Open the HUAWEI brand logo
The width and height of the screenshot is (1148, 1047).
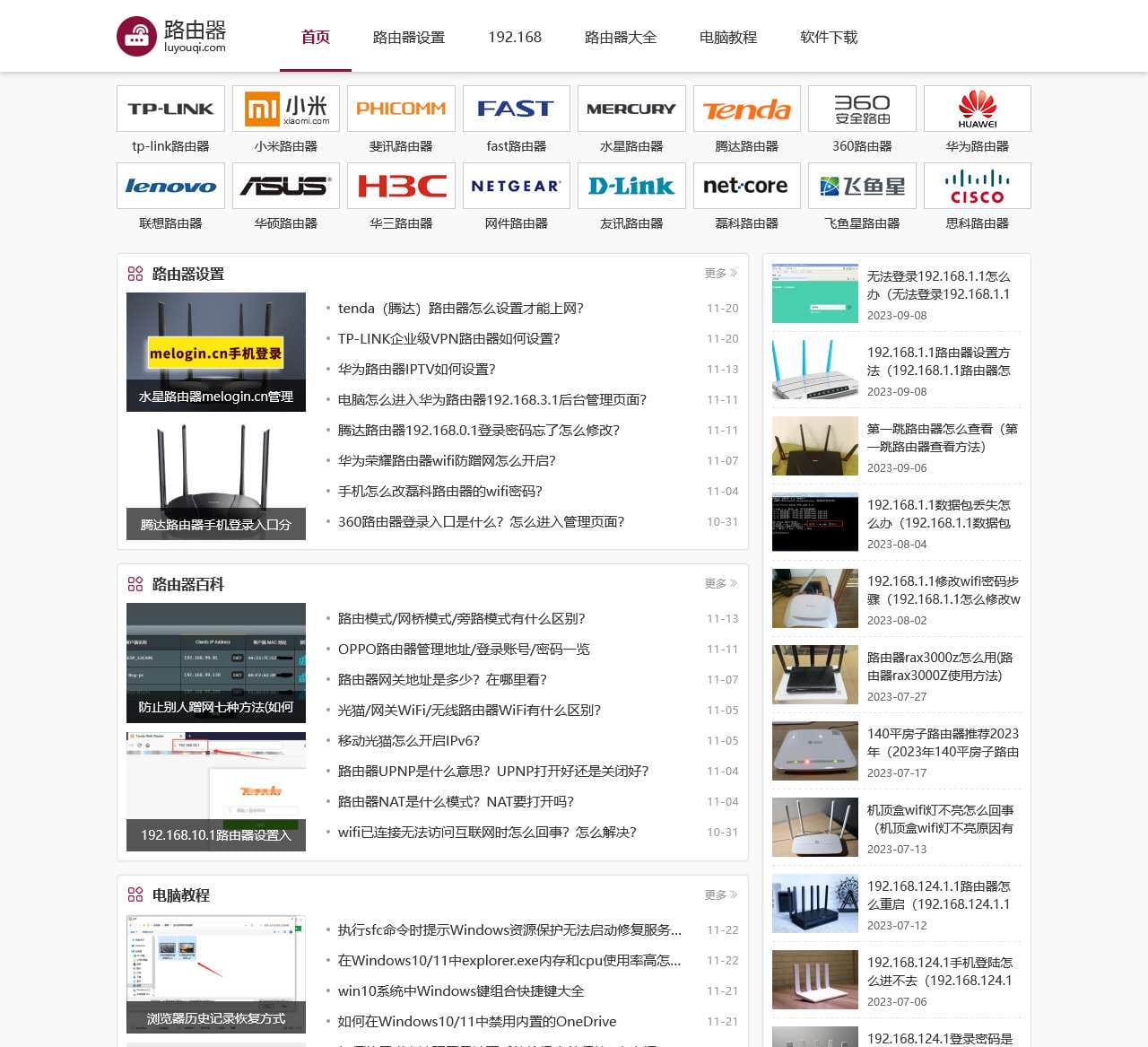[x=978, y=109]
